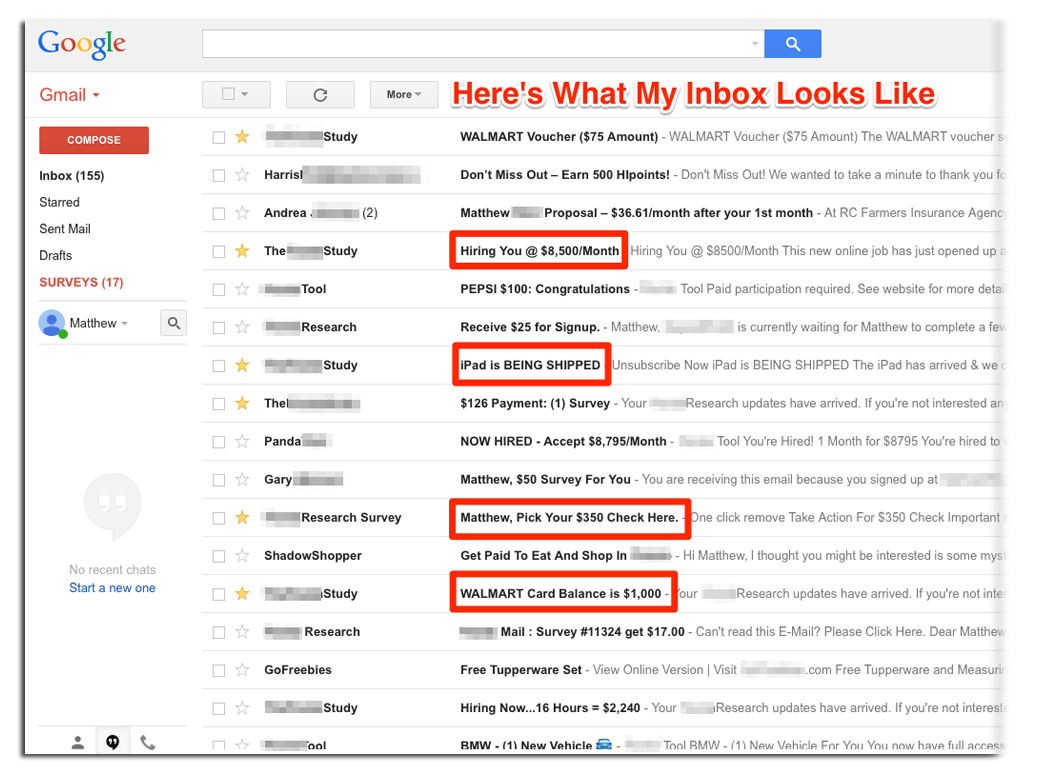The height and width of the screenshot is (772, 1038).
Task: Click the blue search magnifier button
Action: pos(792,44)
